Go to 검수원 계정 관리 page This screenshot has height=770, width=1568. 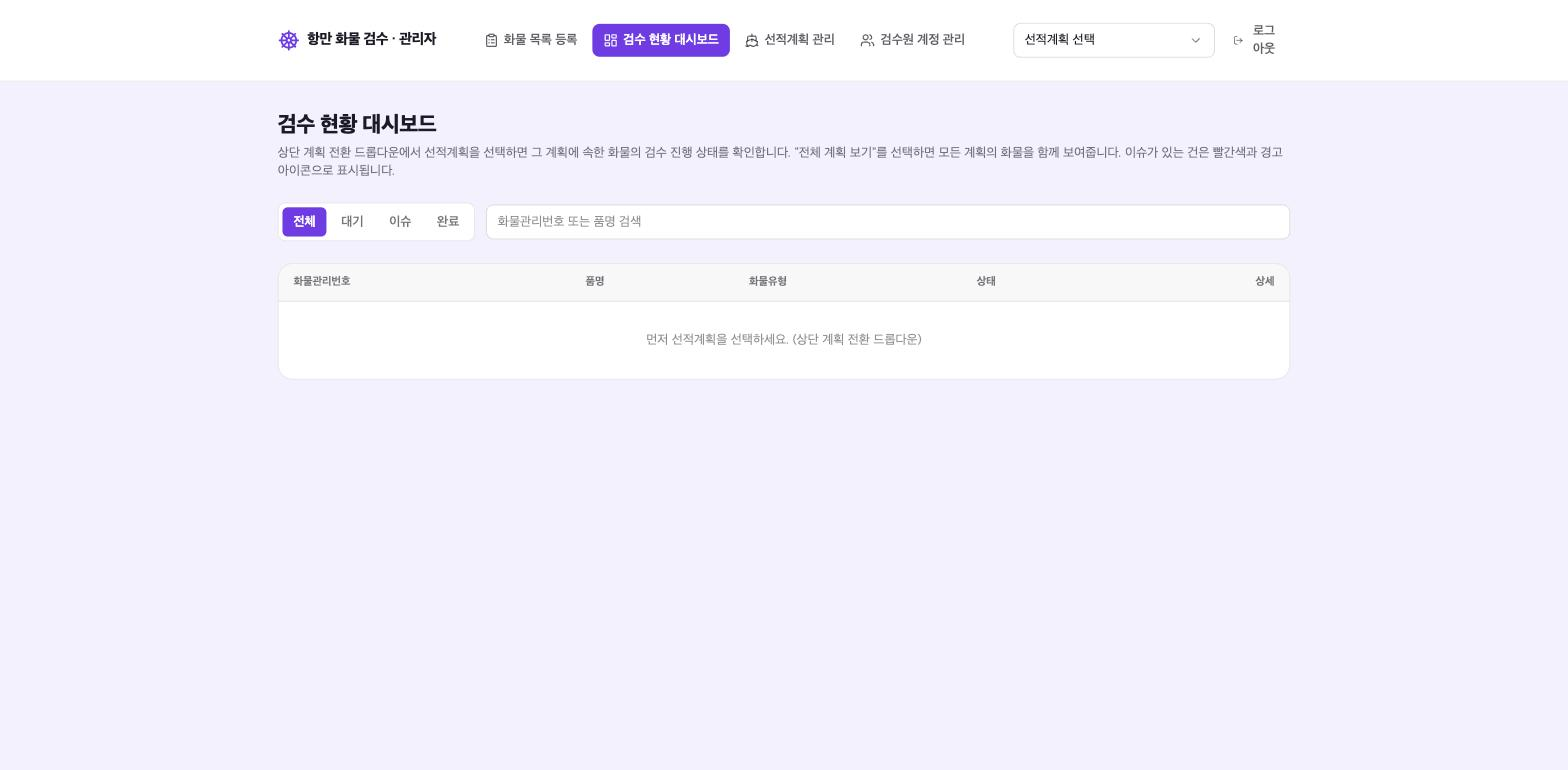912,40
